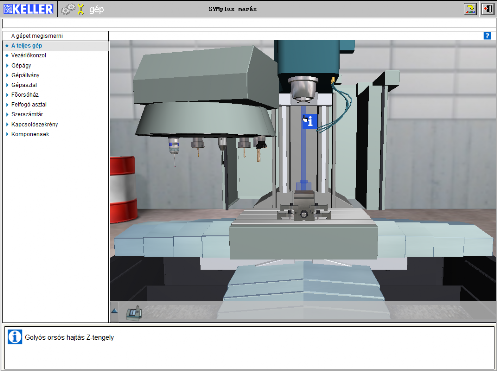
Task: Expand the Felfogó asztal tree node
Action: pos(7,104)
